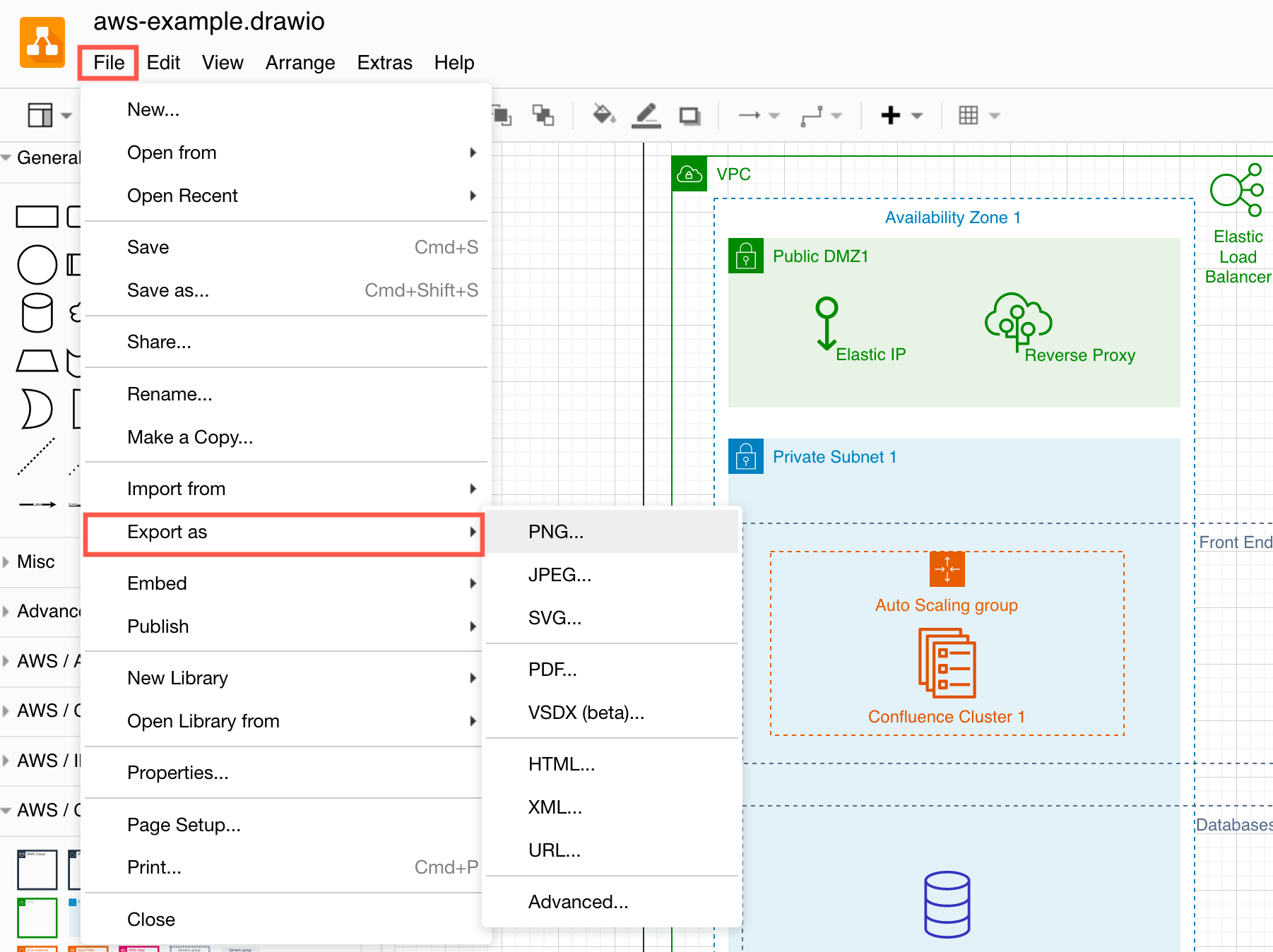The height and width of the screenshot is (952, 1273).
Task: Select the cylinder shape in the shapes panel
Action: point(37,313)
